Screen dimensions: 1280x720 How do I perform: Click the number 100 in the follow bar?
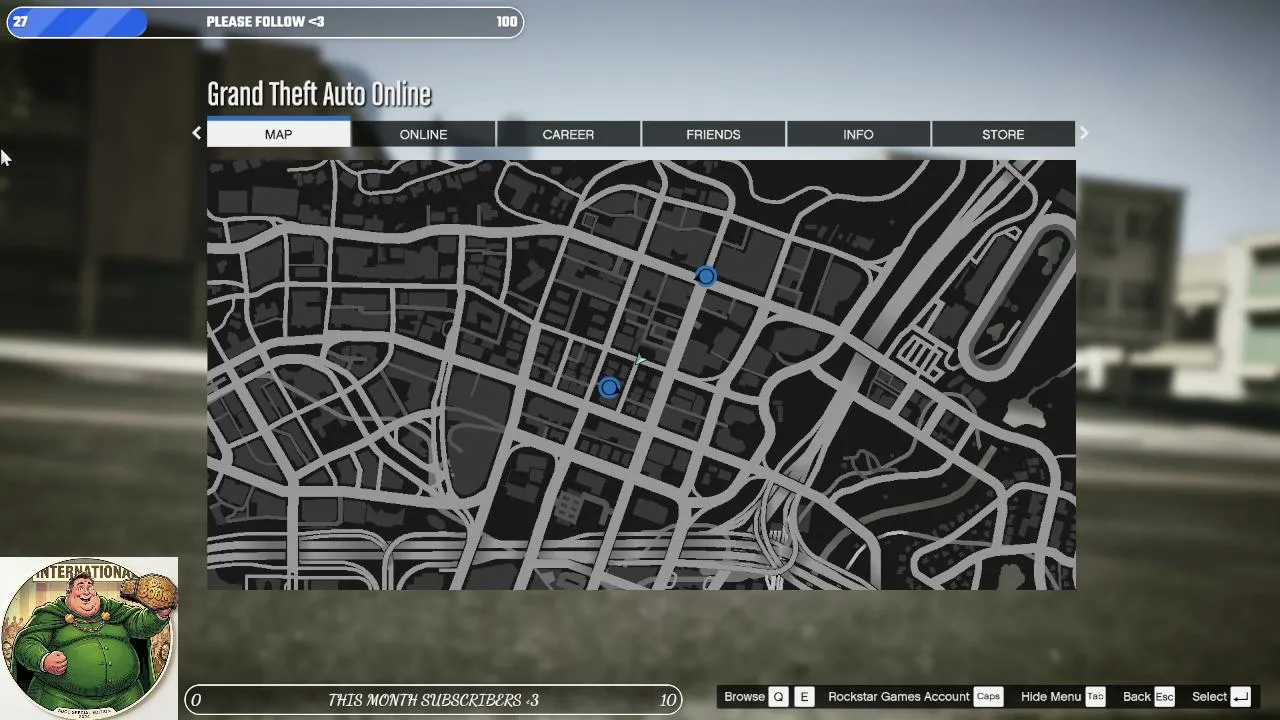click(x=507, y=22)
